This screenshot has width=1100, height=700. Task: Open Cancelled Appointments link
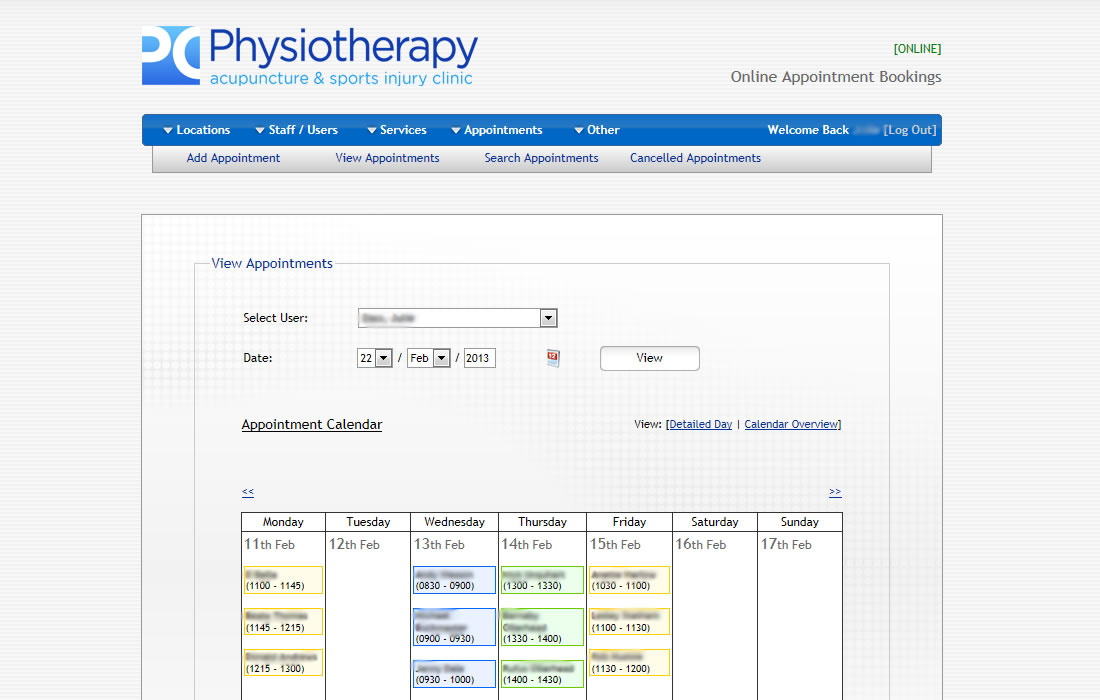click(695, 158)
